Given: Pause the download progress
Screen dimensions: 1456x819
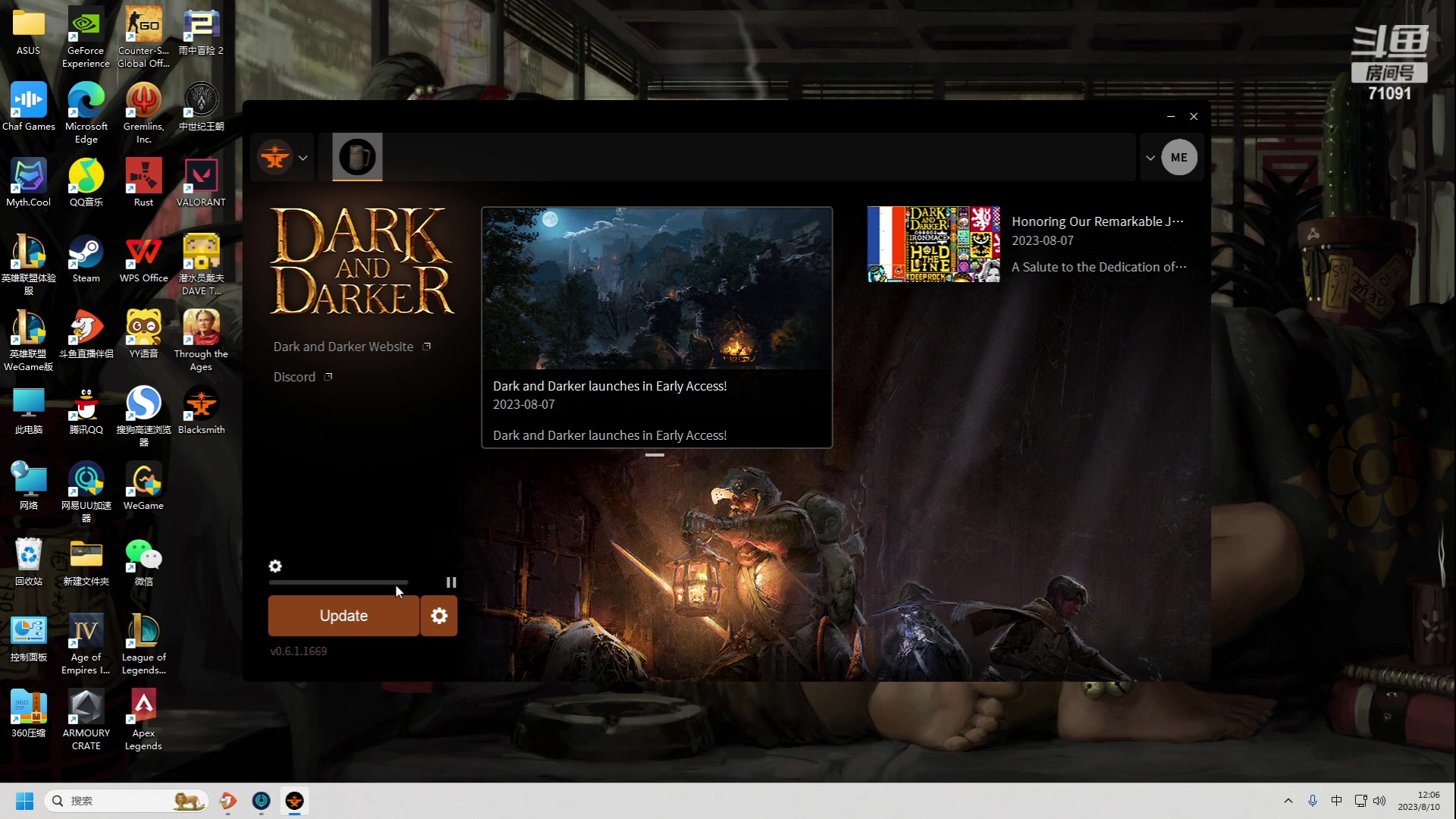Looking at the screenshot, I should coord(451,582).
